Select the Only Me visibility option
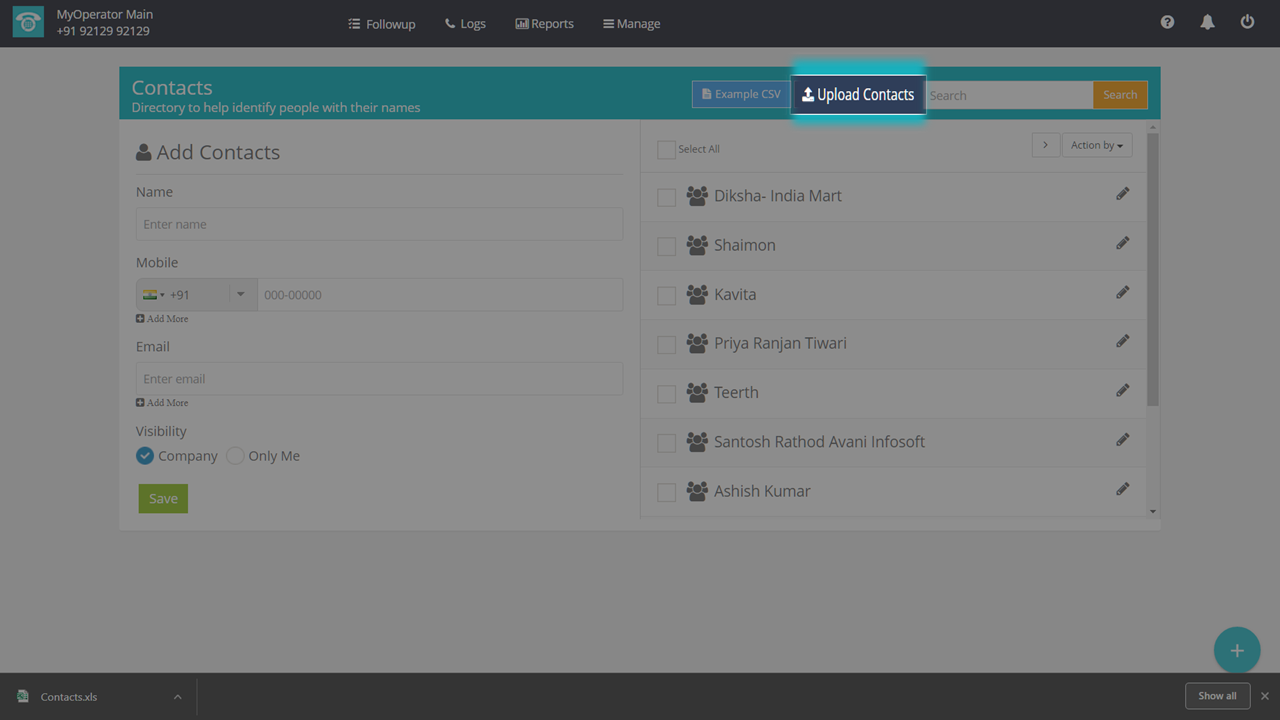The width and height of the screenshot is (1280, 720). tap(235, 456)
